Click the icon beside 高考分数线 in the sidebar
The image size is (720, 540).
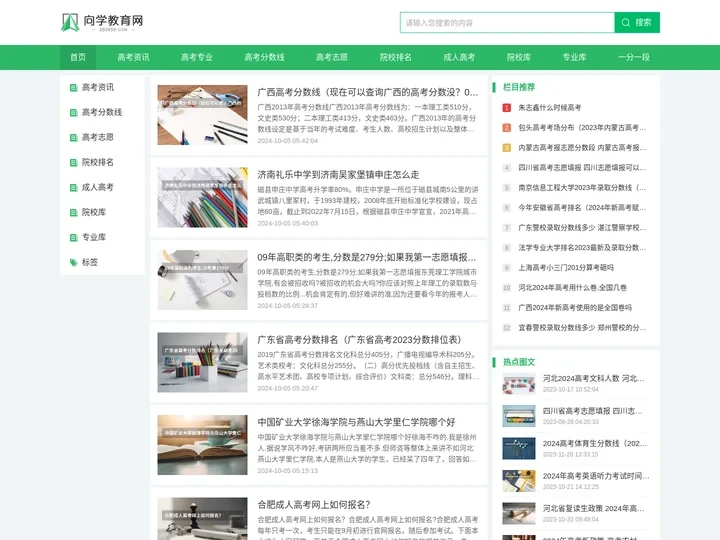pyautogui.click(x=73, y=112)
